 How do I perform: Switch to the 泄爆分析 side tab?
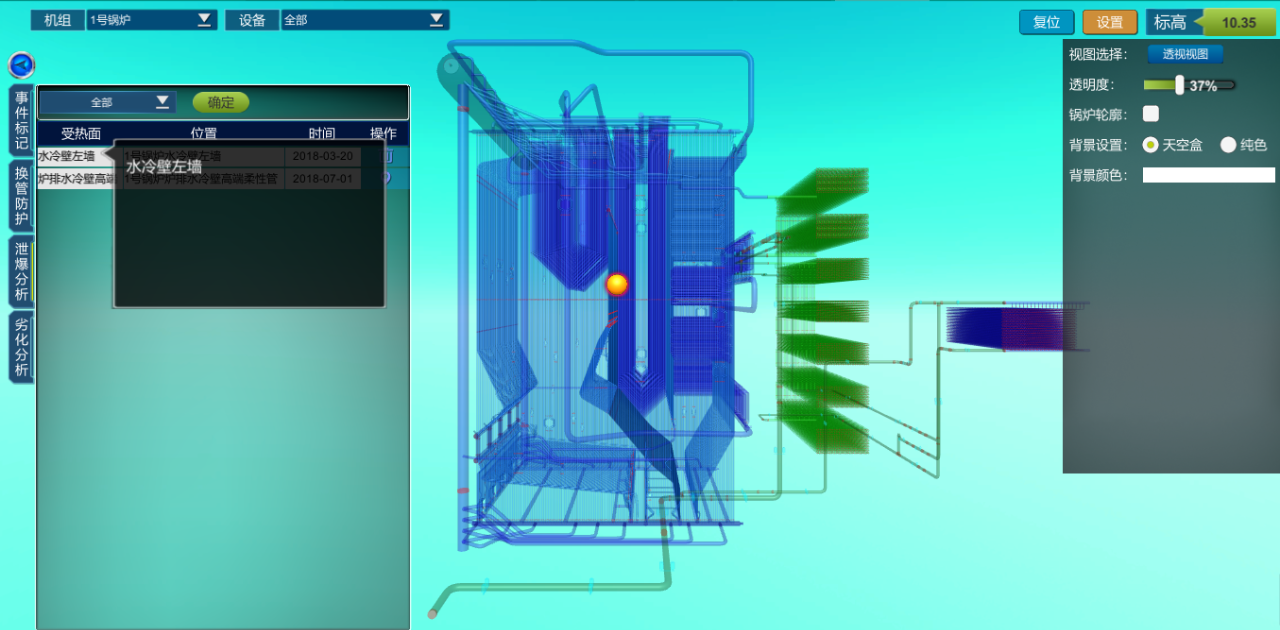pyautogui.click(x=21, y=271)
